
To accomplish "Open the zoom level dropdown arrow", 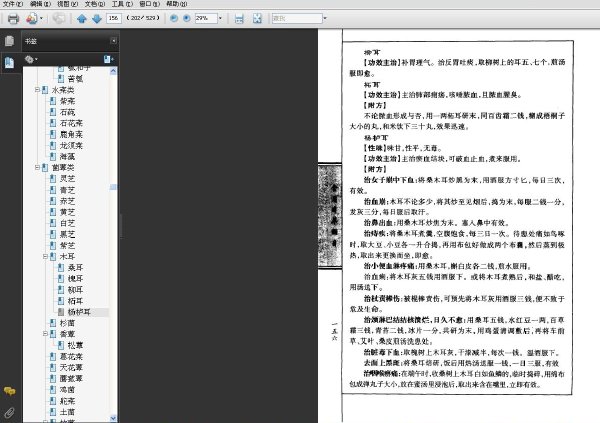I will coord(220,18).
